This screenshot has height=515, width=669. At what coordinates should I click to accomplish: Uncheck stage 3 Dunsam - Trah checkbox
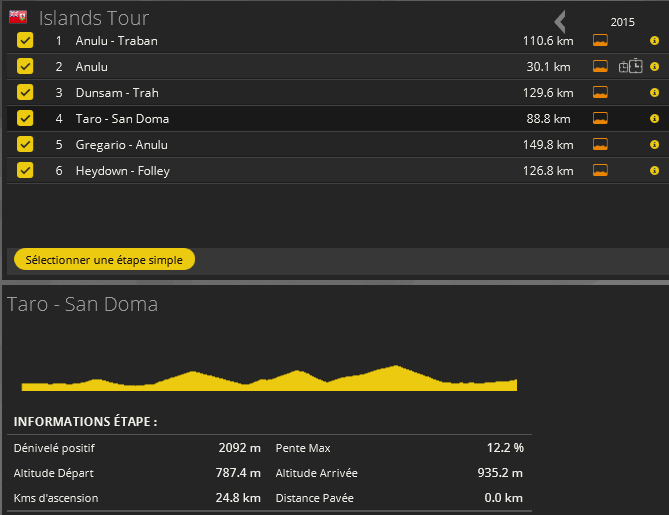click(x=25, y=93)
